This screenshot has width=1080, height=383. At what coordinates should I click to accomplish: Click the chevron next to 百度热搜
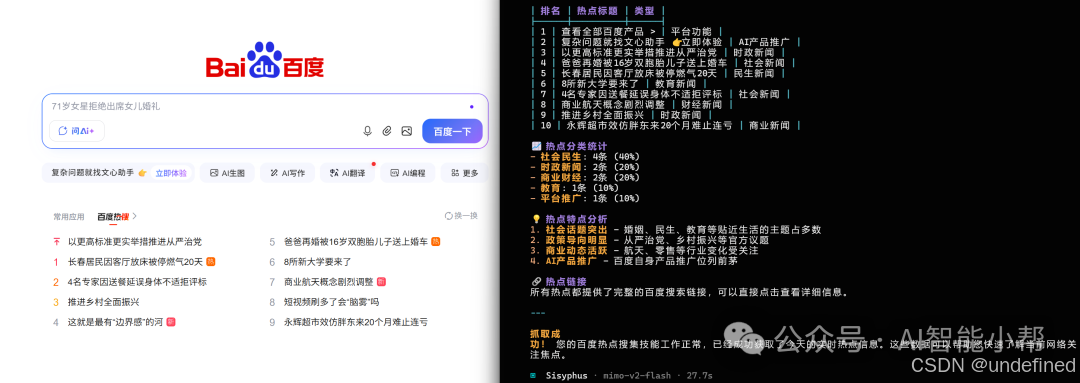pos(134,216)
